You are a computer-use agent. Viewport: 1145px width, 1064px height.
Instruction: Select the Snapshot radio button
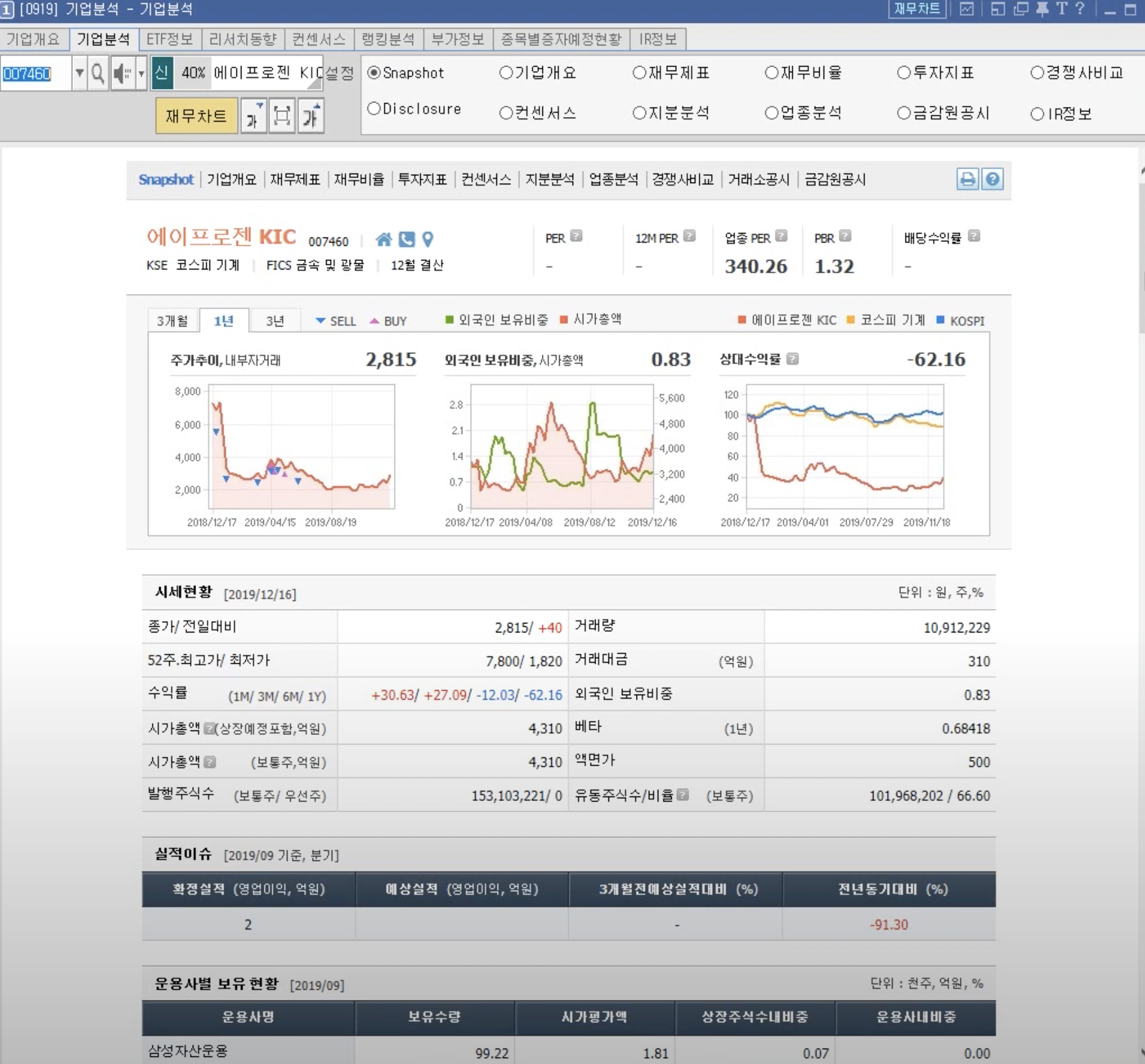(x=374, y=73)
